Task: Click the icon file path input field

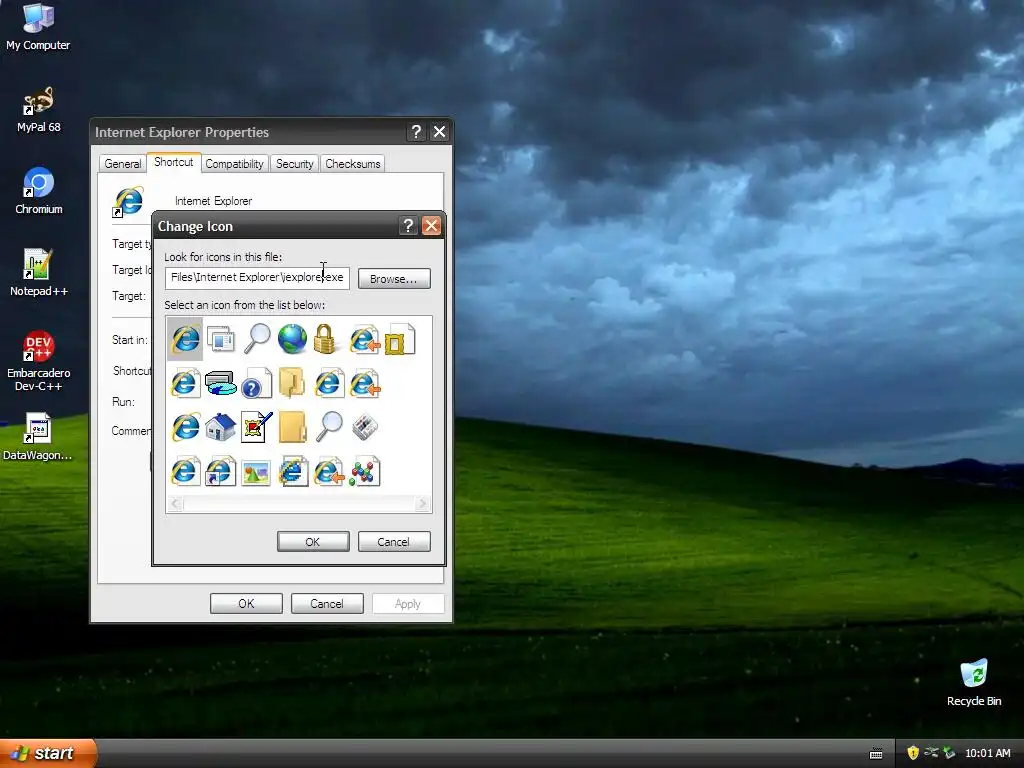Action: click(257, 278)
